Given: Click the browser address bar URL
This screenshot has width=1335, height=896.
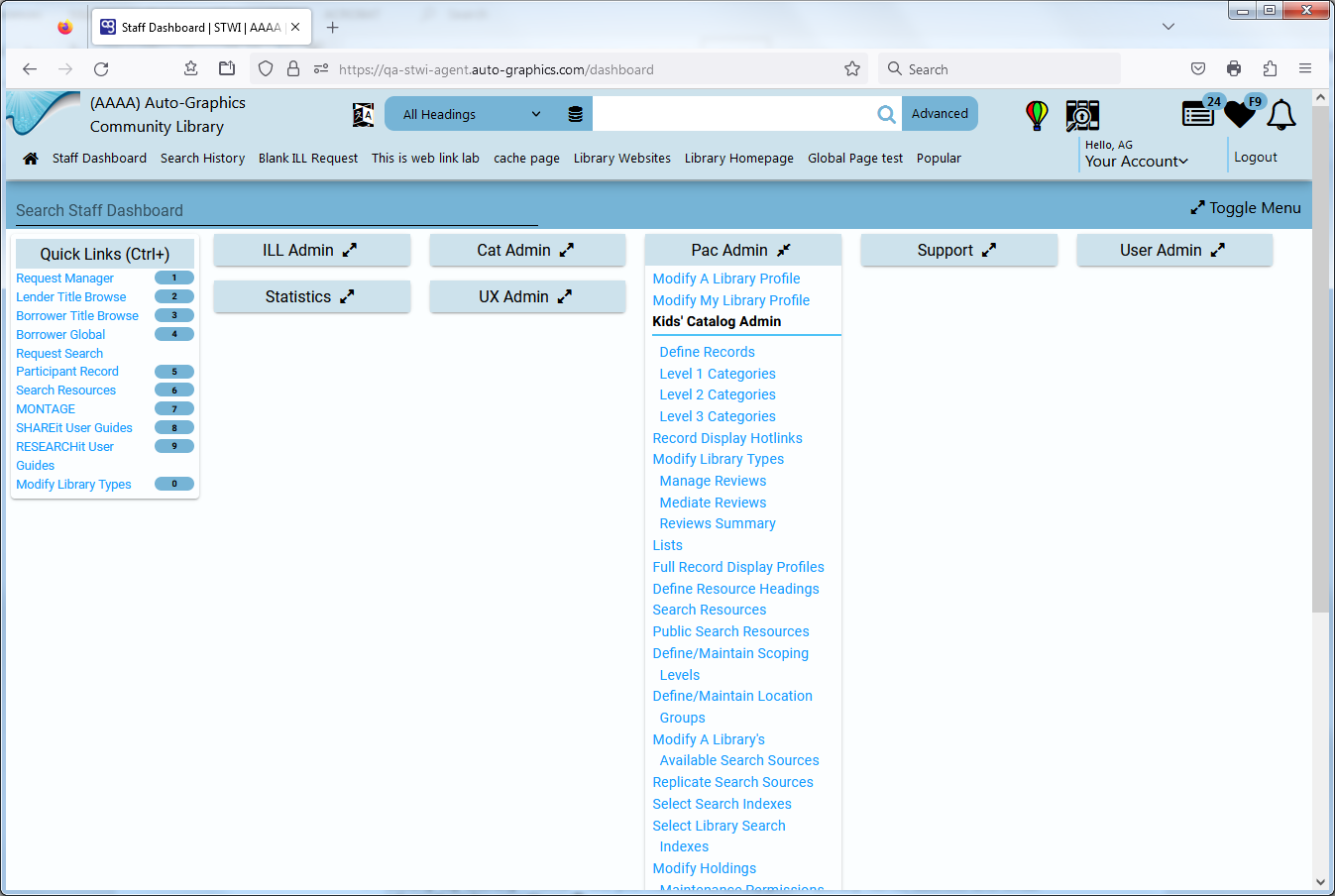Looking at the screenshot, I should coord(496,69).
